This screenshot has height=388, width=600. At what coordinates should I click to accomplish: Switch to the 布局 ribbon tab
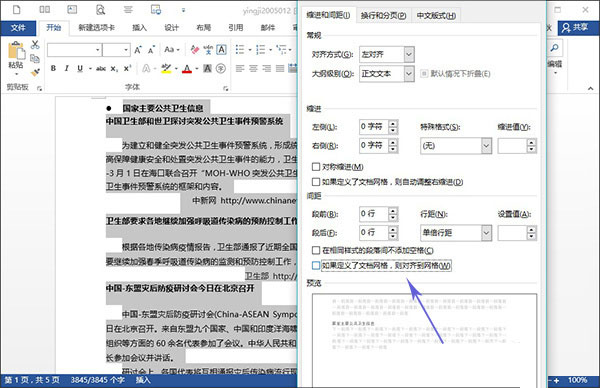click(x=204, y=28)
